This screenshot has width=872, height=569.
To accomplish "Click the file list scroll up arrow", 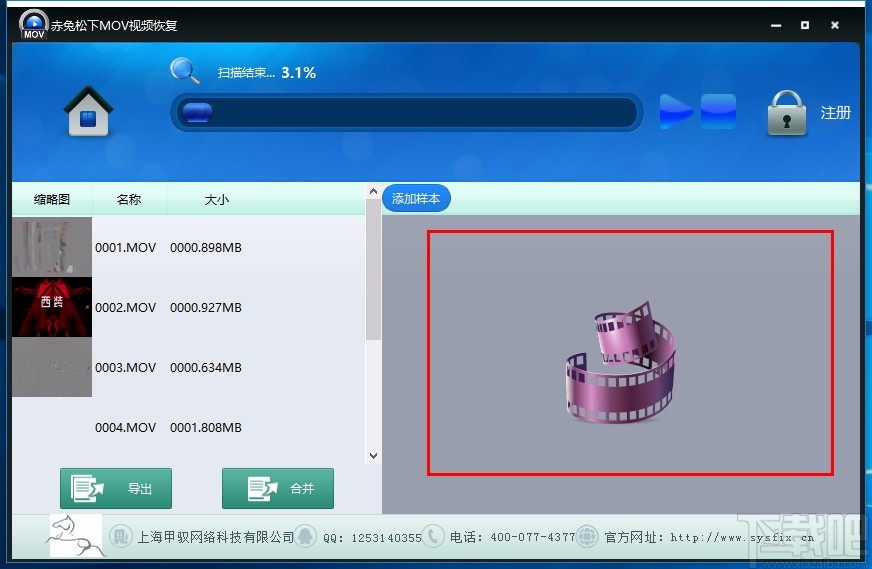I will point(374,192).
